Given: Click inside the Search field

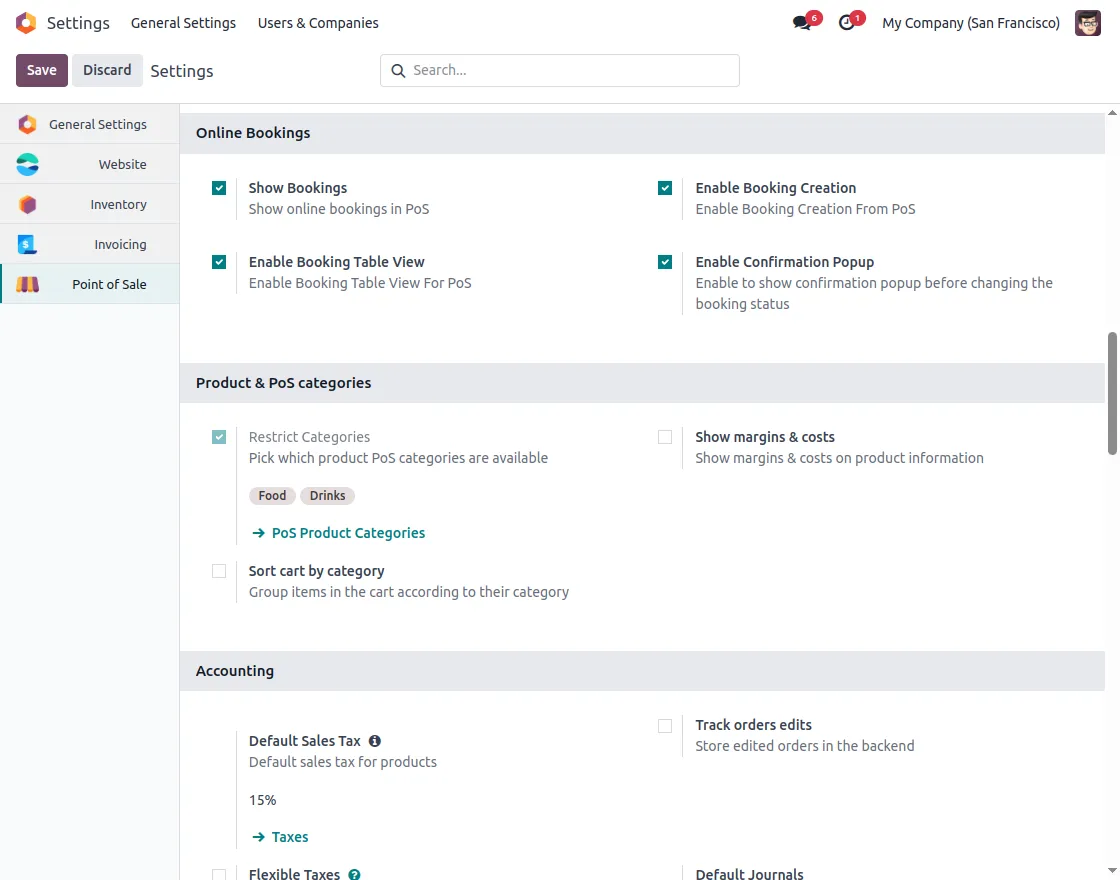Looking at the screenshot, I should click(x=559, y=70).
